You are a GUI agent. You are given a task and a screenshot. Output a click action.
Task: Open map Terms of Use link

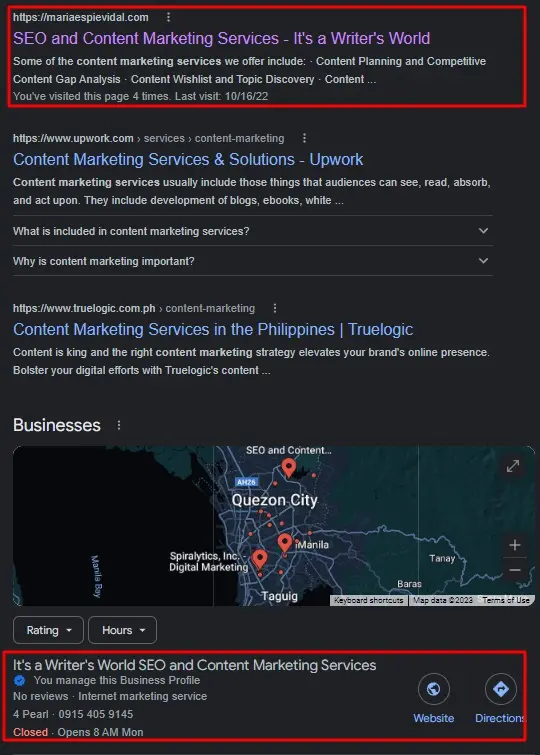(x=506, y=600)
